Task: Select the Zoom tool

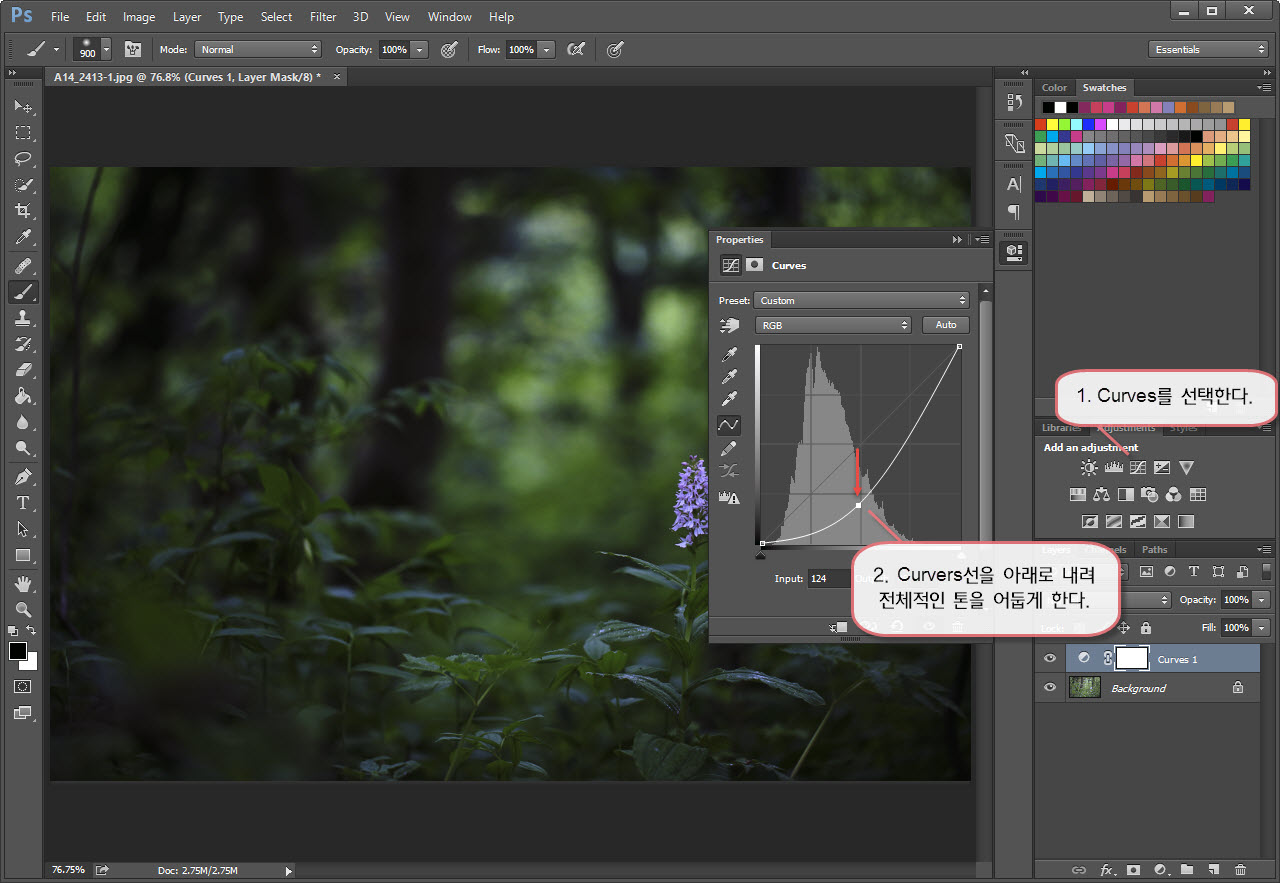Action: [x=23, y=609]
